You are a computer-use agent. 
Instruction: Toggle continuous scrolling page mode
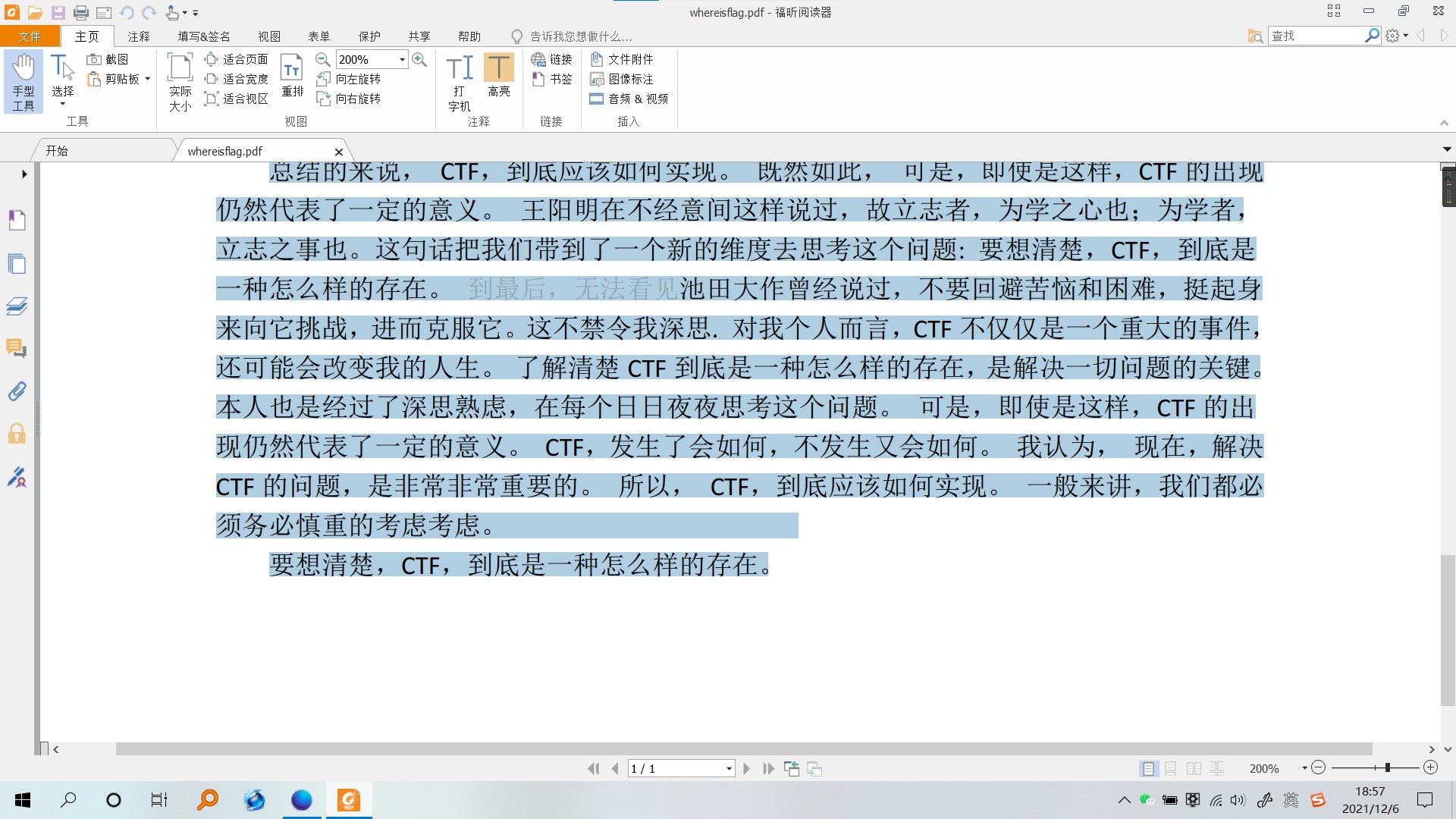(1171, 769)
